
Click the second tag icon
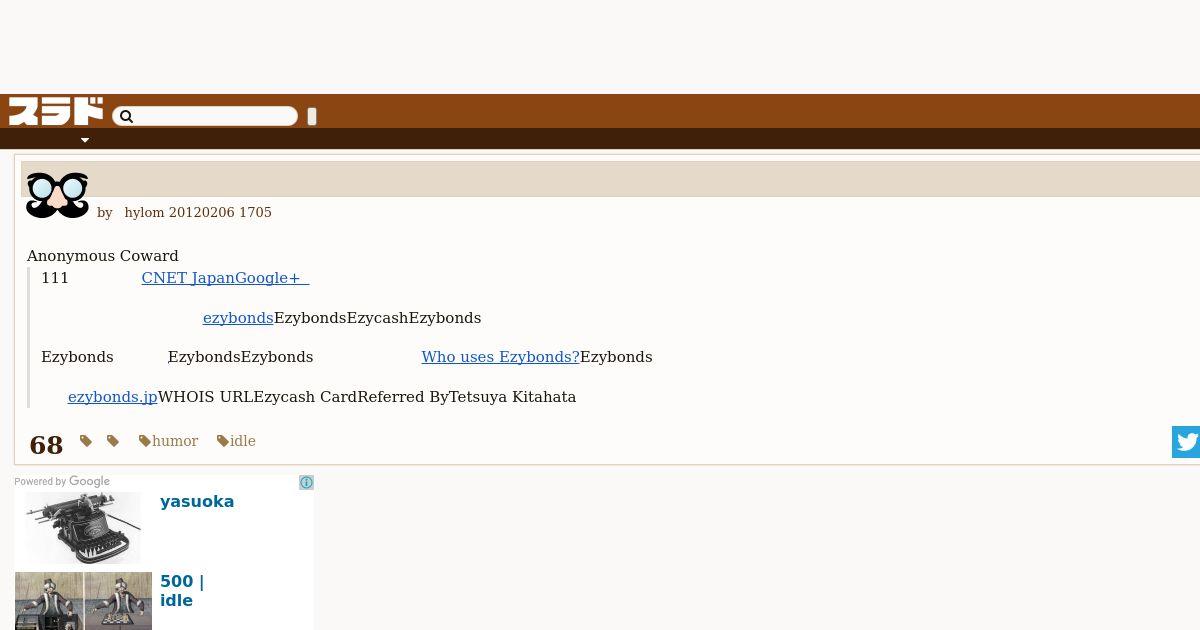113,441
